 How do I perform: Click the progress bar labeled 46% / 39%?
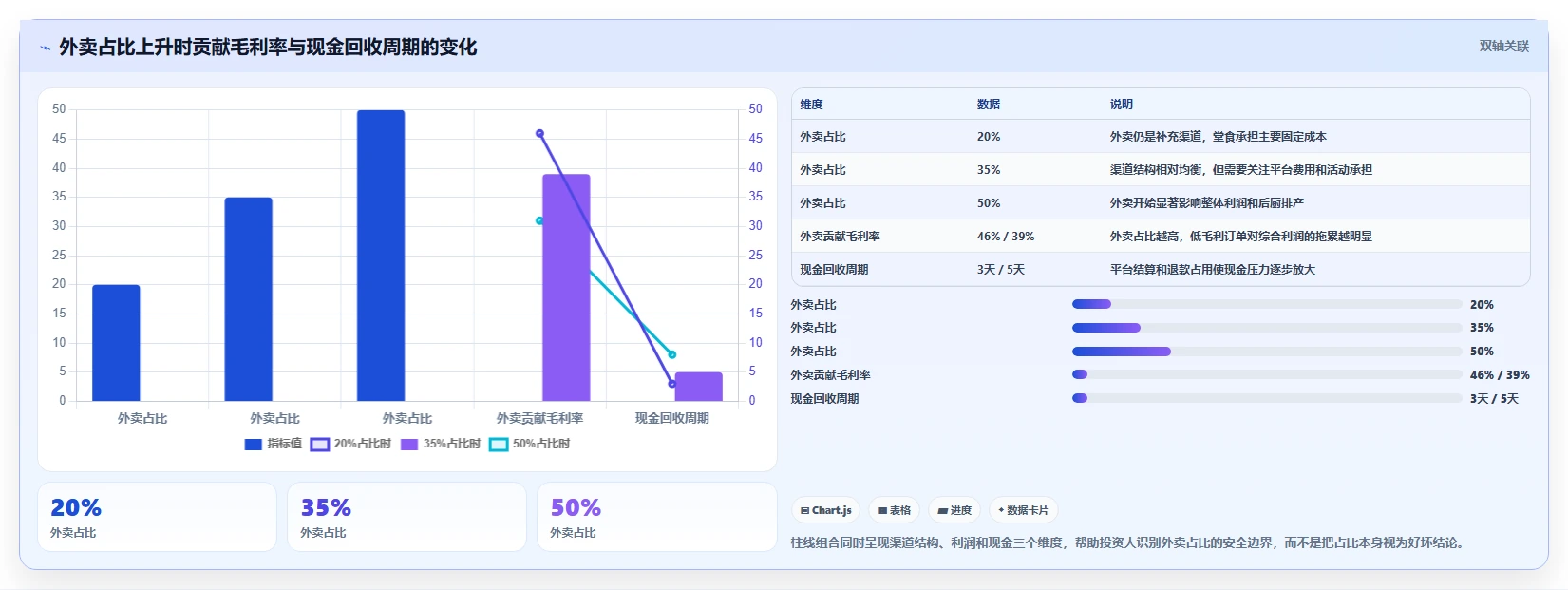click(1267, 374)
